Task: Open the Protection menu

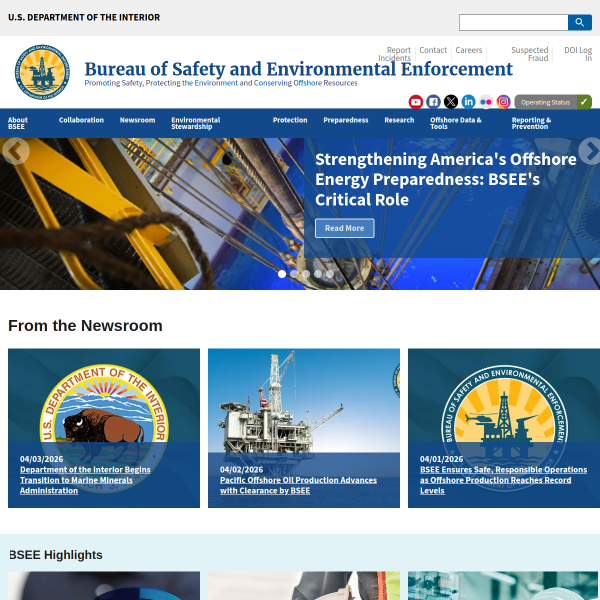Action: tap(290, 120)
